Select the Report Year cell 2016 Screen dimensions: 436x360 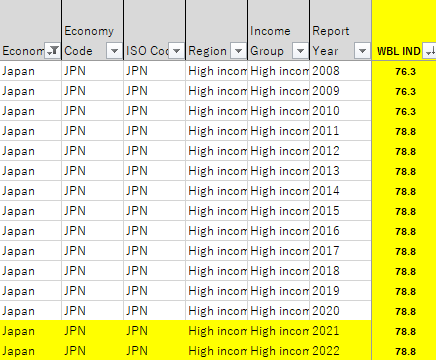341,231
